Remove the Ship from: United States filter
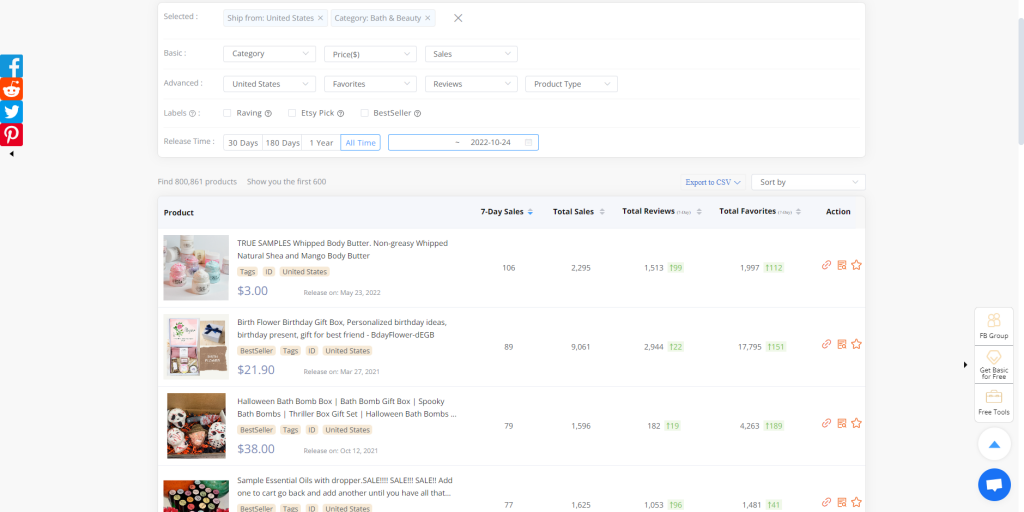Viewport: 1024px width, 512px height. (320, 18)
